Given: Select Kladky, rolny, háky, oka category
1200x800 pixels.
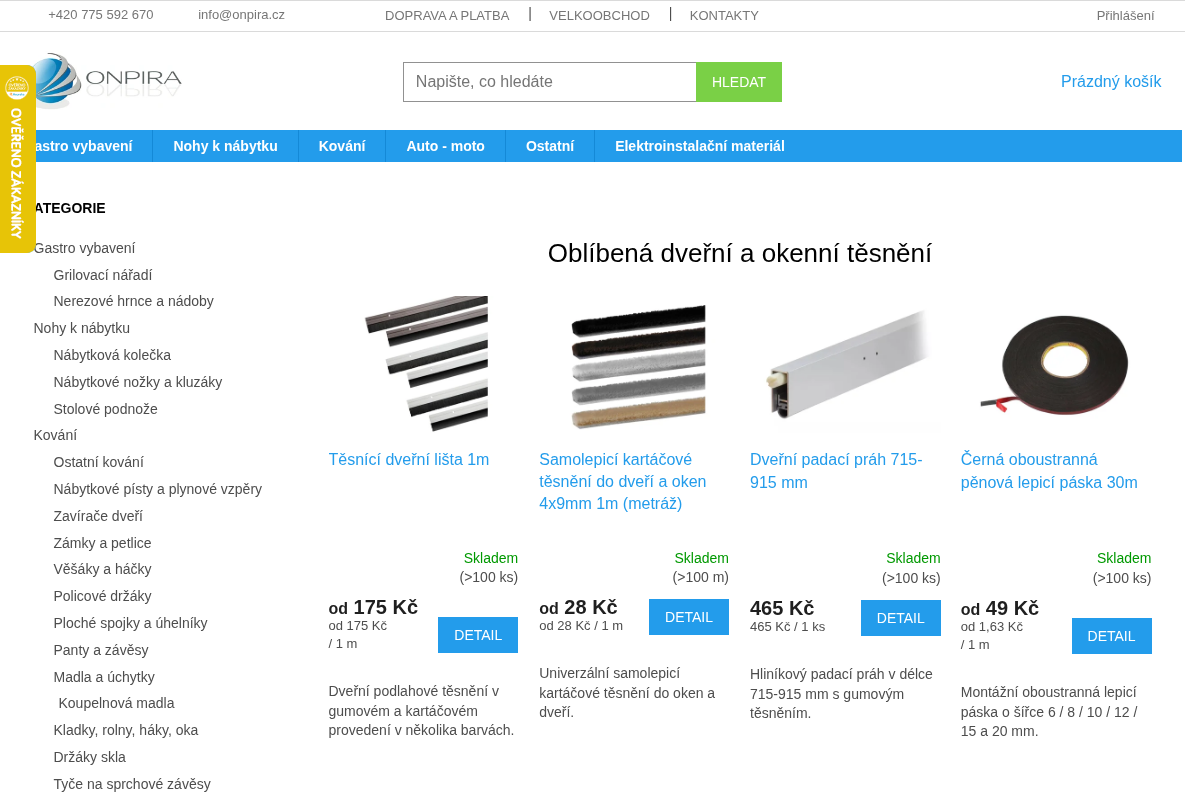Looking at the screenshot, I should tap(126, 730).
